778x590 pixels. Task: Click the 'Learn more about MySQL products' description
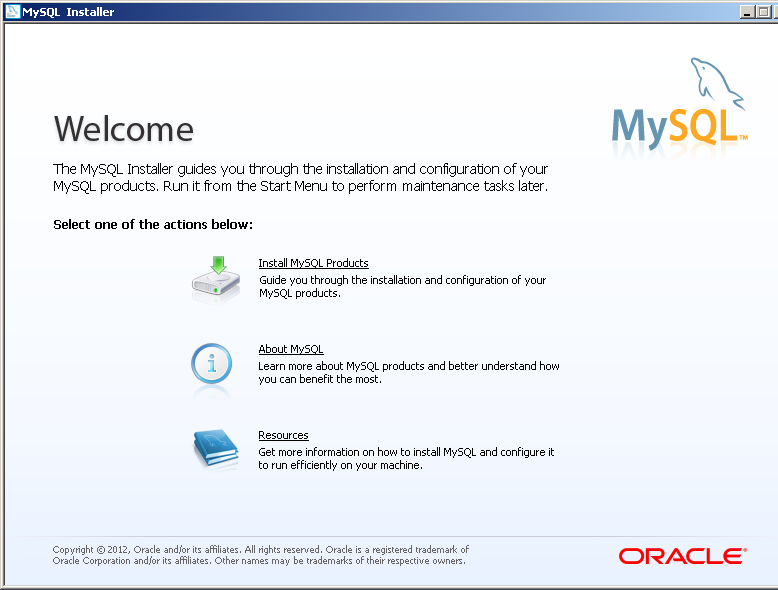click(x=409, y=372)
